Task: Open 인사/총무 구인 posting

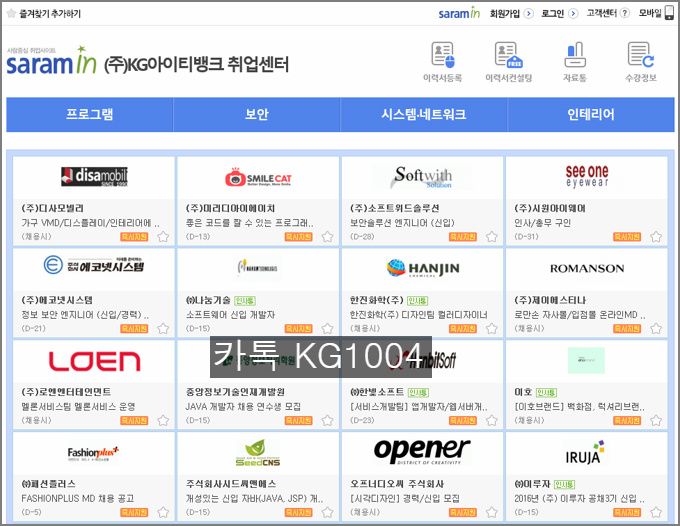Action: pos(543,223)
